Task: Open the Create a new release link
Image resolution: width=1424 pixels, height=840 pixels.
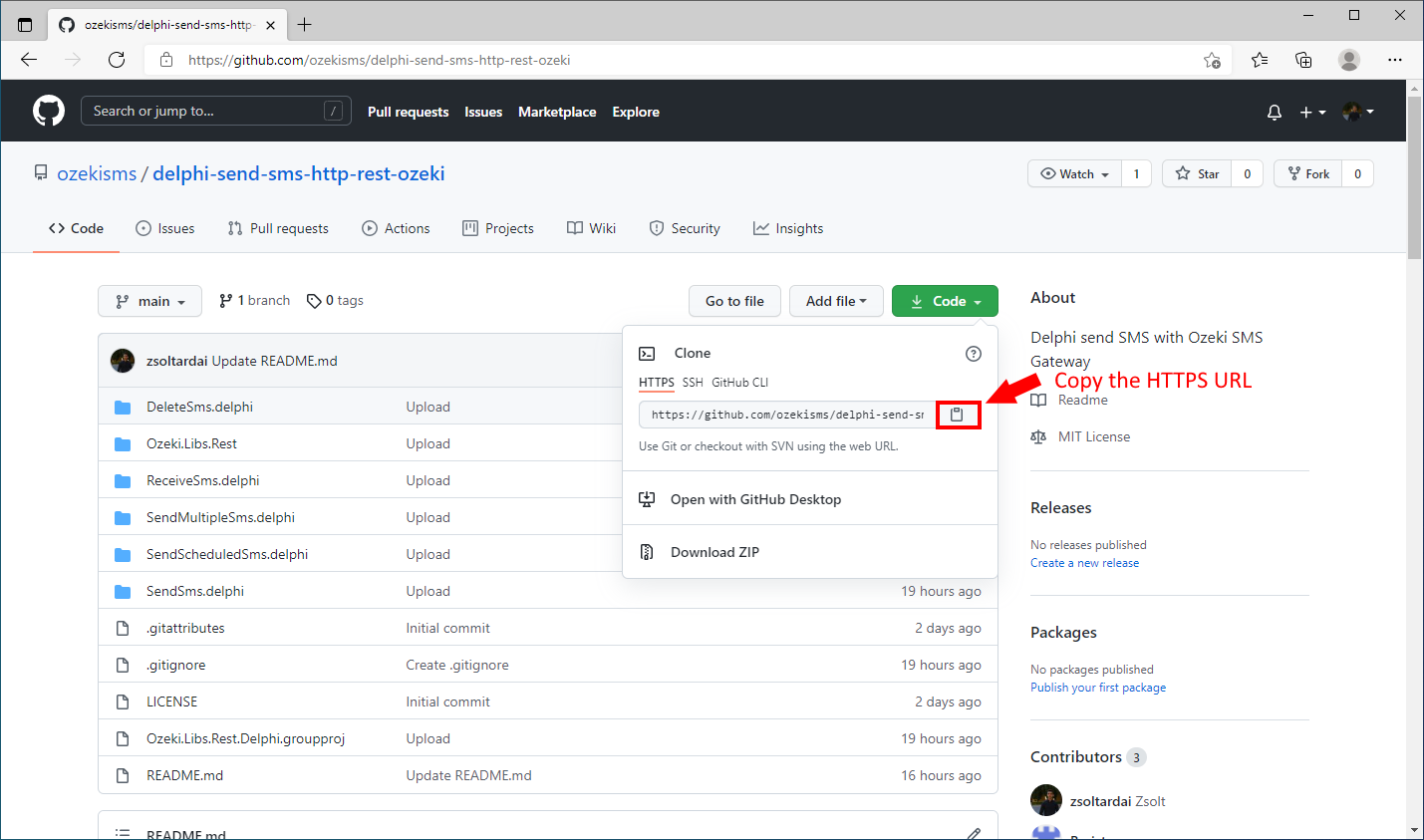Action: (1084, 562)
